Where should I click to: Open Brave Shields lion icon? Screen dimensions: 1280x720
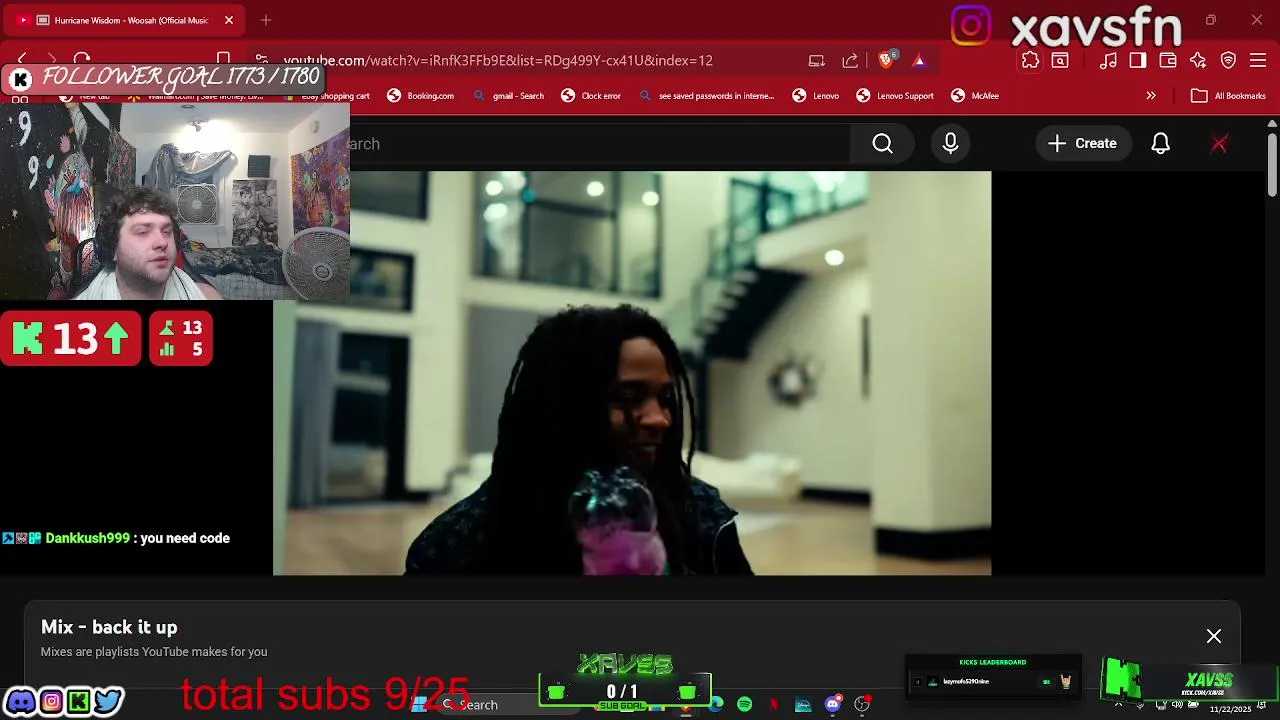point(885,60)
